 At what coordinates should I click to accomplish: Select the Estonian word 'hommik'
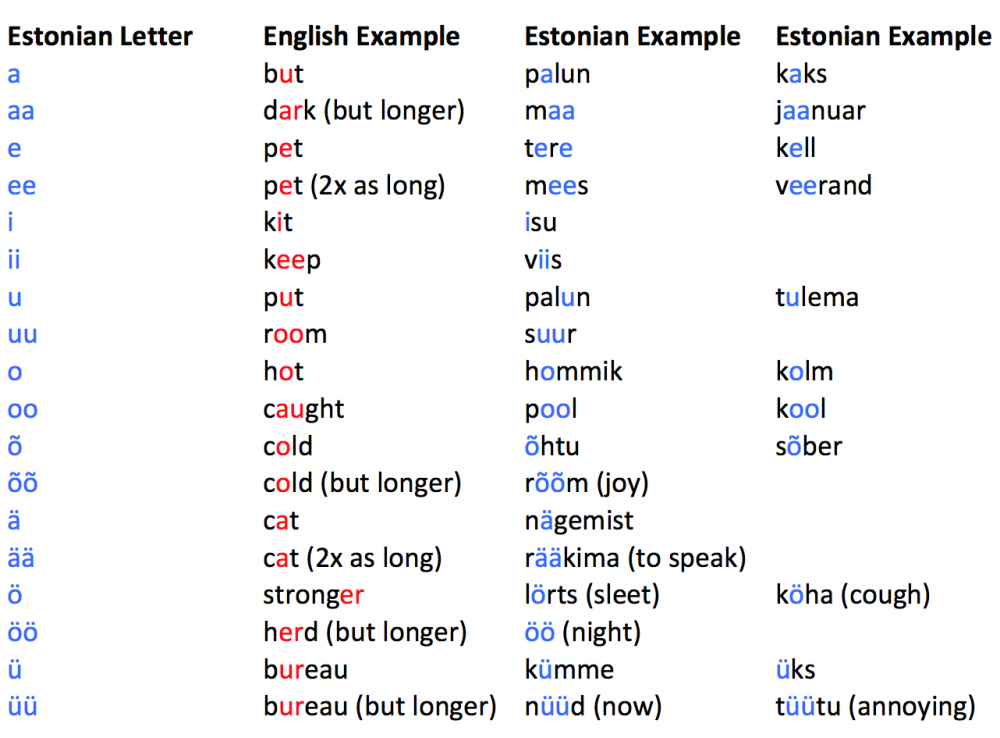pos(573,372)
